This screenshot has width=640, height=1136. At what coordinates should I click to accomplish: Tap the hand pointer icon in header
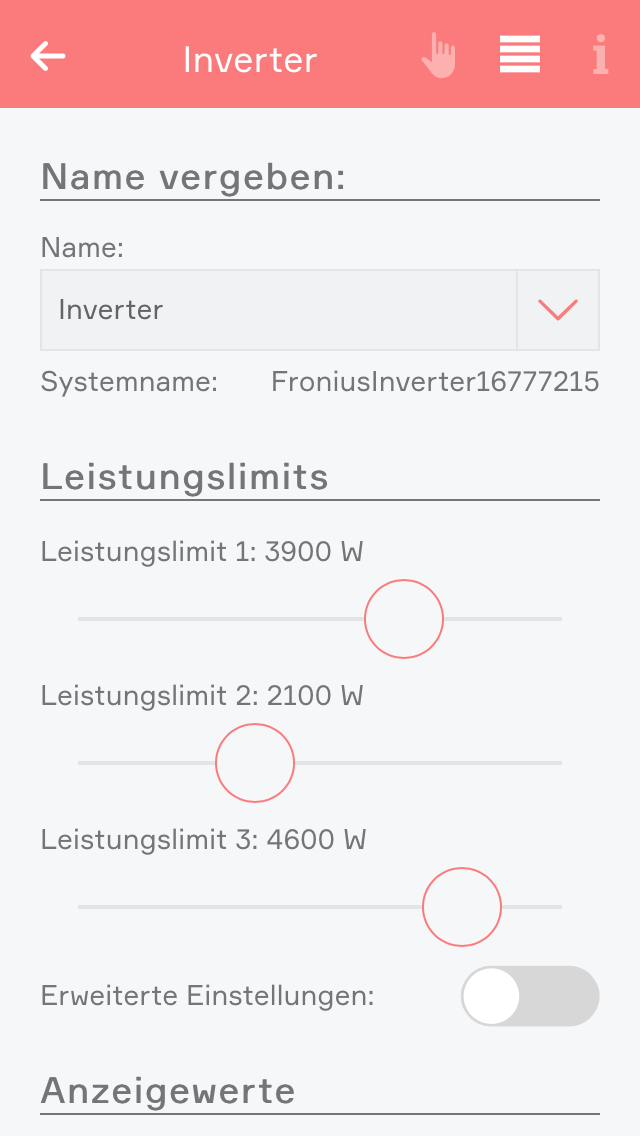pos(438,56)
